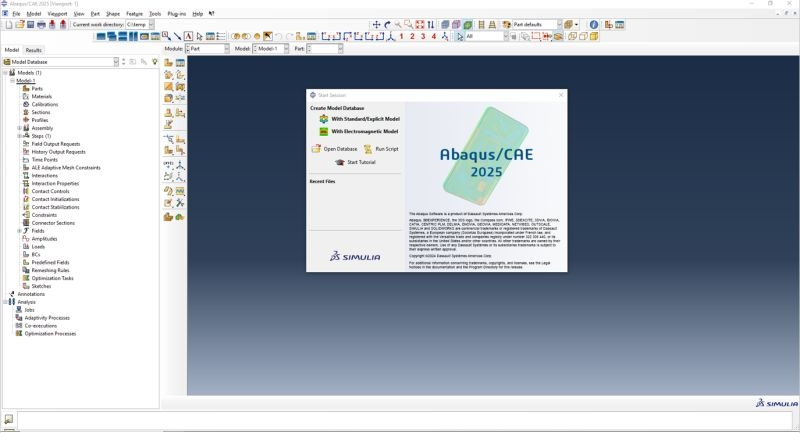Image resolution: width=800 pixels, height=433 pixels.
Task: Open the Part dropdown
Action: (x=340, y=48)
